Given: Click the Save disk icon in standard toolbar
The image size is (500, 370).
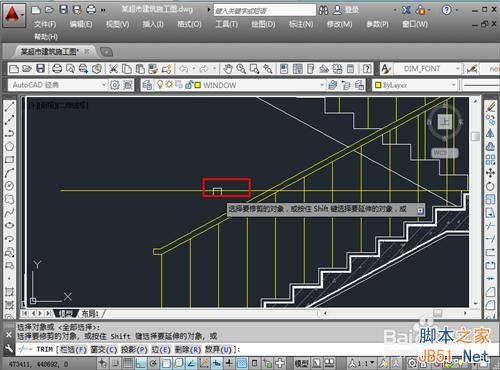Looking at the screenshot, I should (41, 69).
